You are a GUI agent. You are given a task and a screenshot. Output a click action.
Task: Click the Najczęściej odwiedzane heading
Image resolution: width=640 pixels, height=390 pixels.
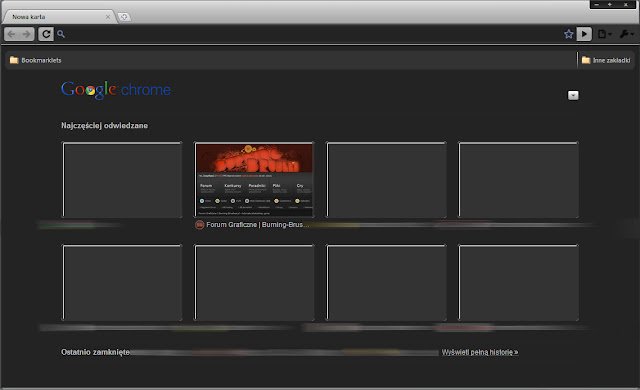click(104, 126)
